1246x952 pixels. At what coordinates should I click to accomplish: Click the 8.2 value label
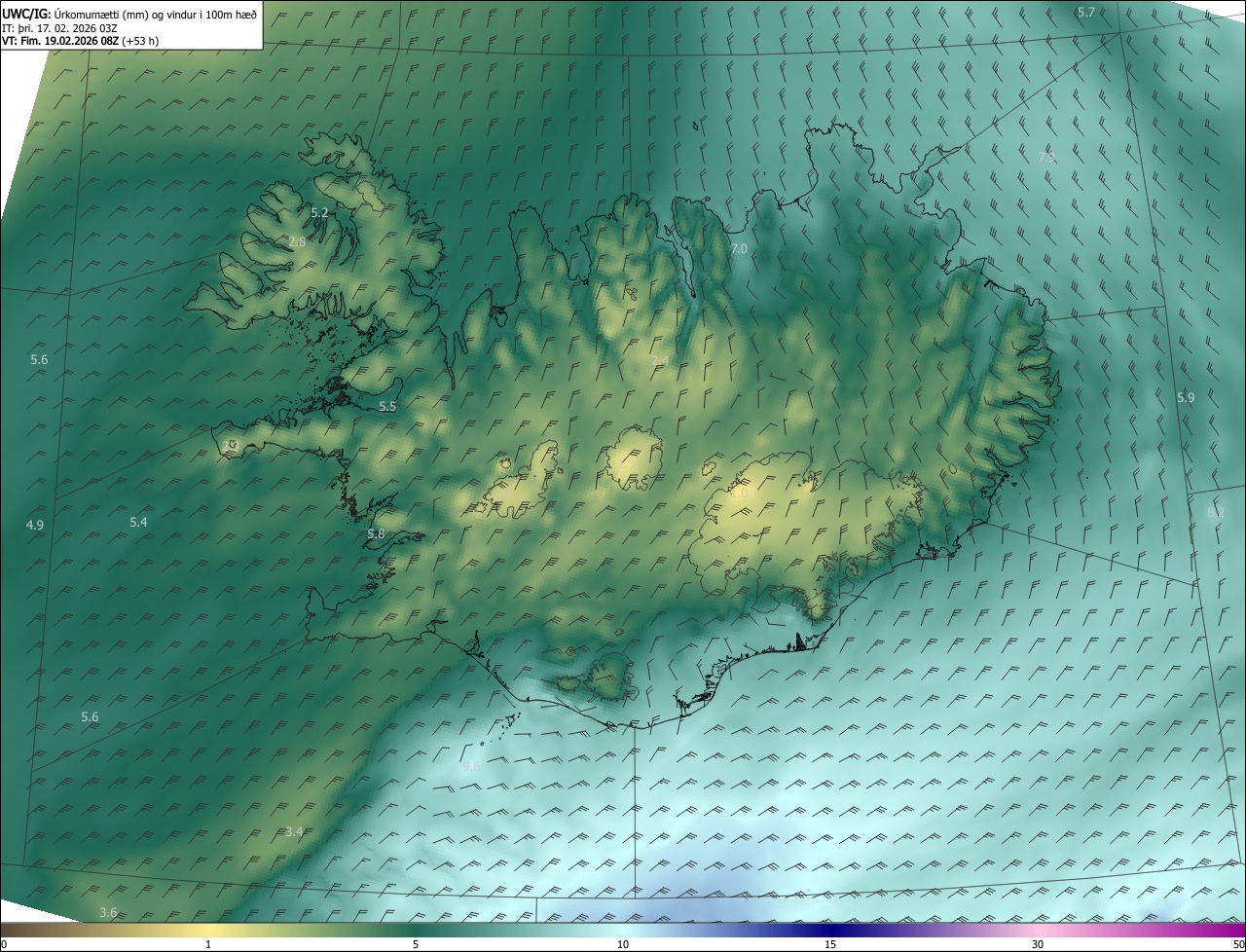pos(1216,512)
